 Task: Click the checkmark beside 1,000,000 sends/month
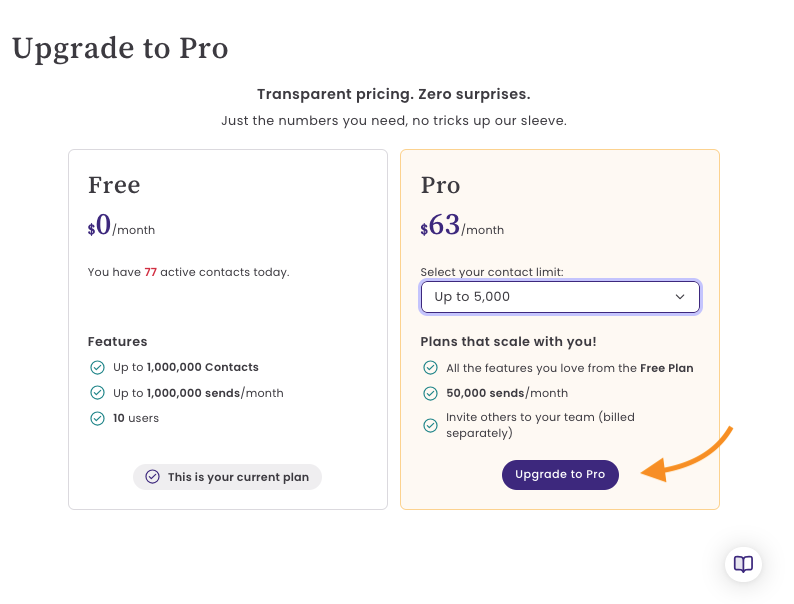97,392
